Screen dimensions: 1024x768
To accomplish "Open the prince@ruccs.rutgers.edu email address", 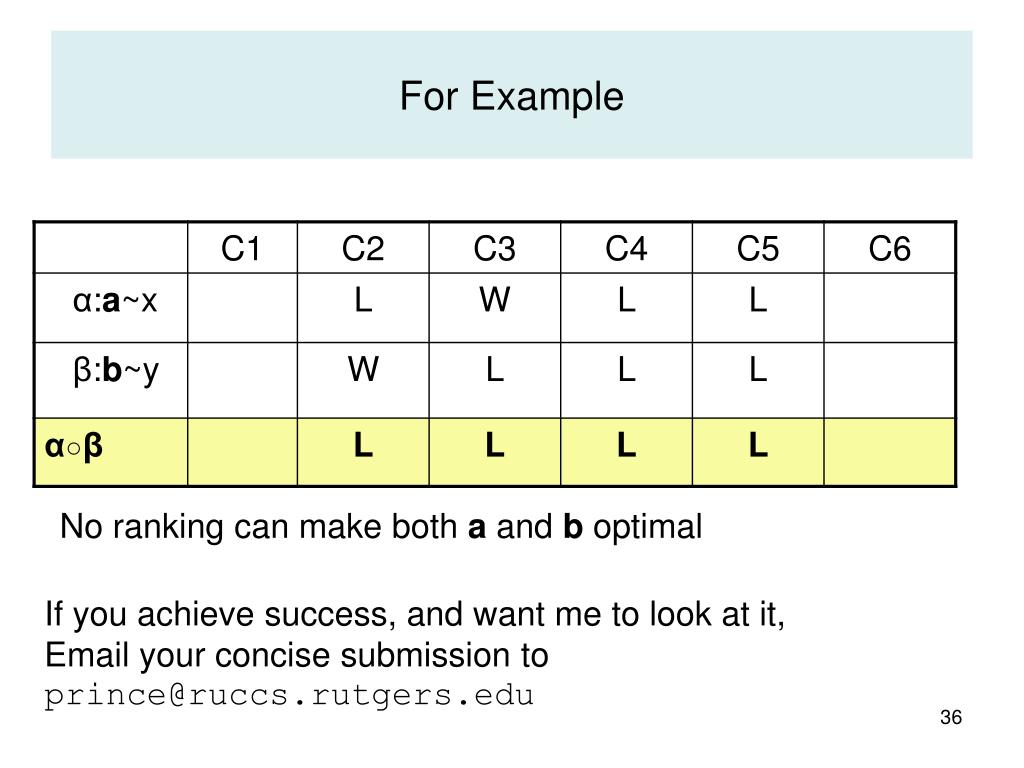I will point(289,695).
